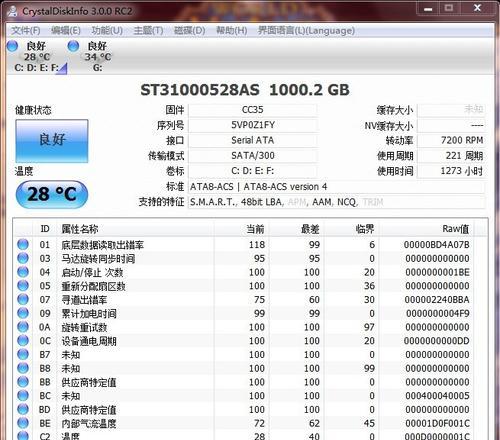Screen dimensions: 500x440
Task: Click CrystalDiskInfo app icon in title bar
Action: (x=13, y=11)
